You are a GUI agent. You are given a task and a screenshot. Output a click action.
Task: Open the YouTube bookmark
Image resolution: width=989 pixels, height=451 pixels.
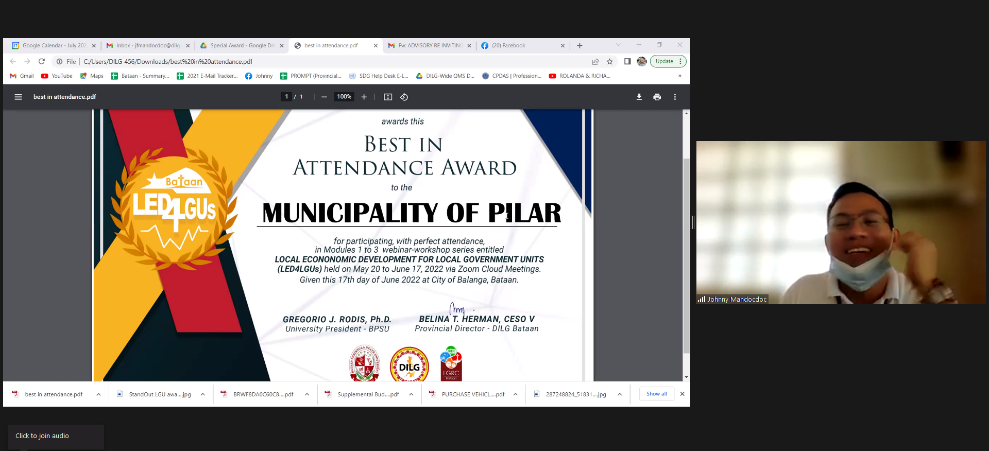coord(57,76)
